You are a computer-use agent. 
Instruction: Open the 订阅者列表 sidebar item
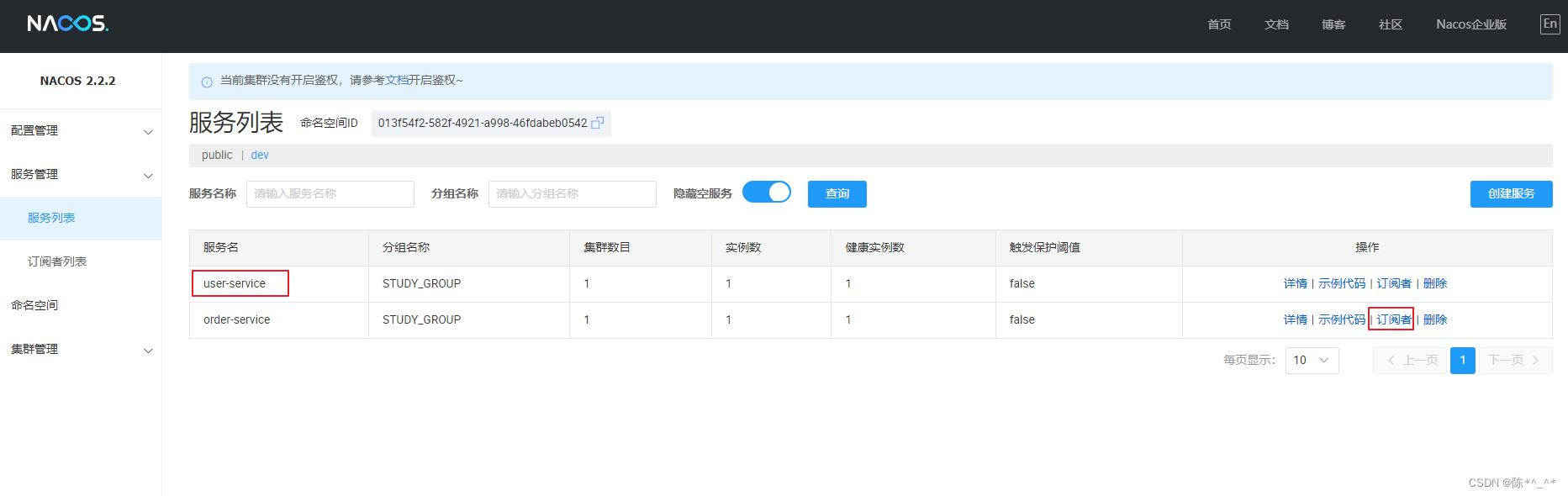(81, 262)
